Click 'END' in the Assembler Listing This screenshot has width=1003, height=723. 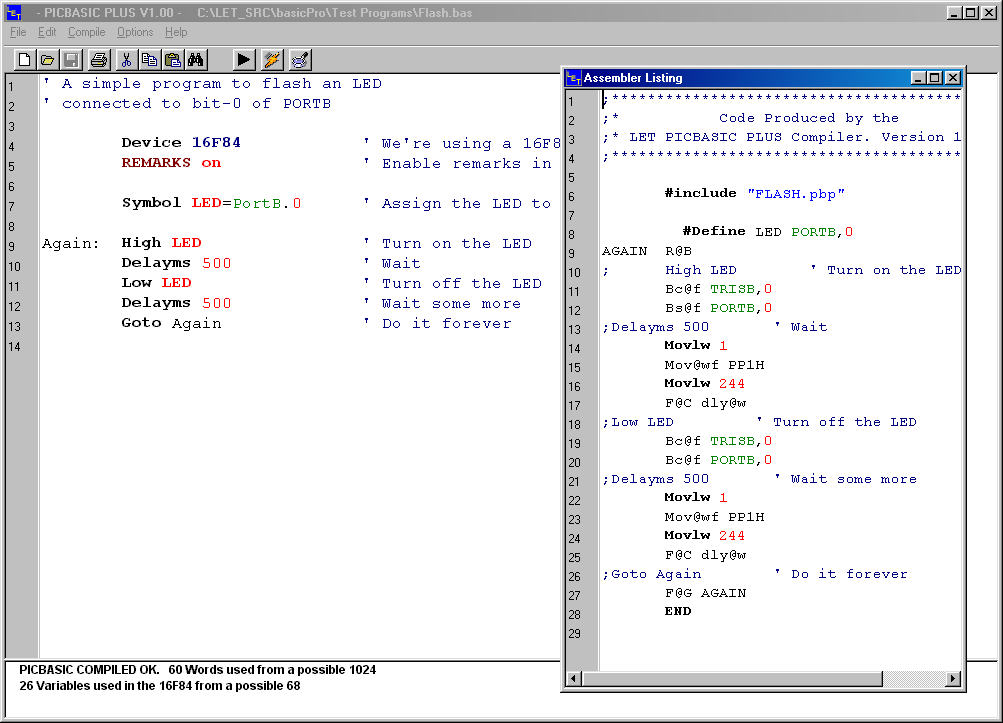[x=678, y=611]
